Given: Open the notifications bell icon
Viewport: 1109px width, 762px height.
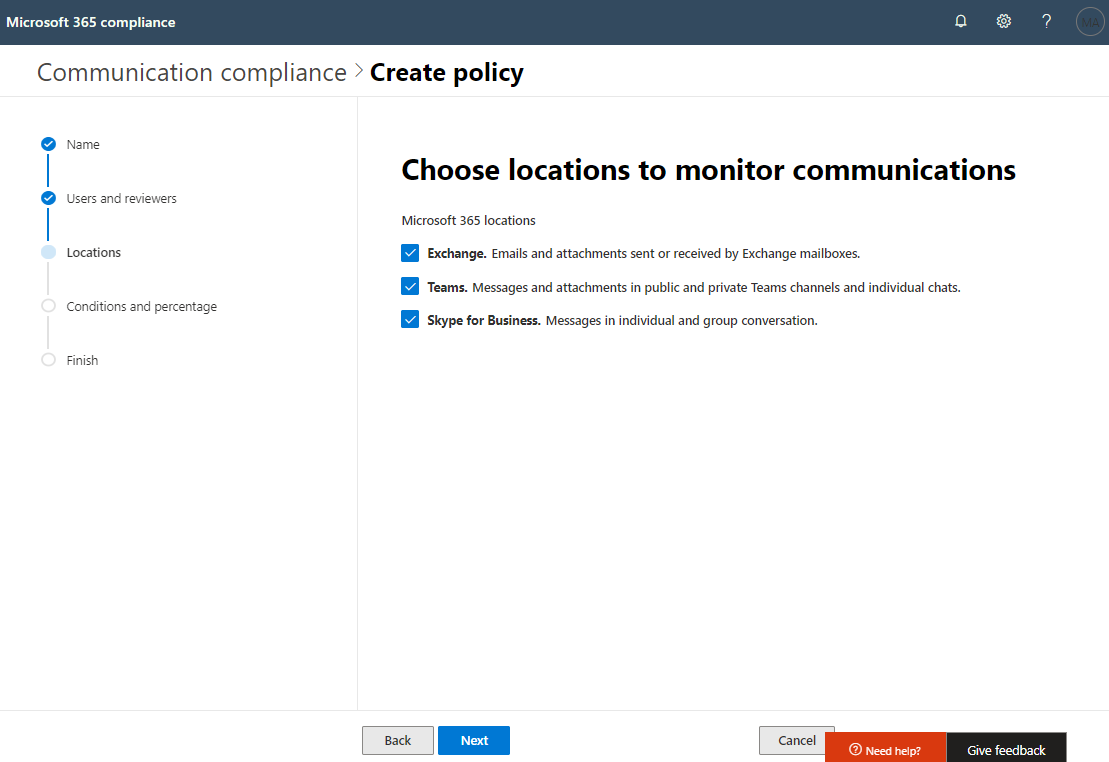Looking at the screenshot, I should click(x=961, y=21).
